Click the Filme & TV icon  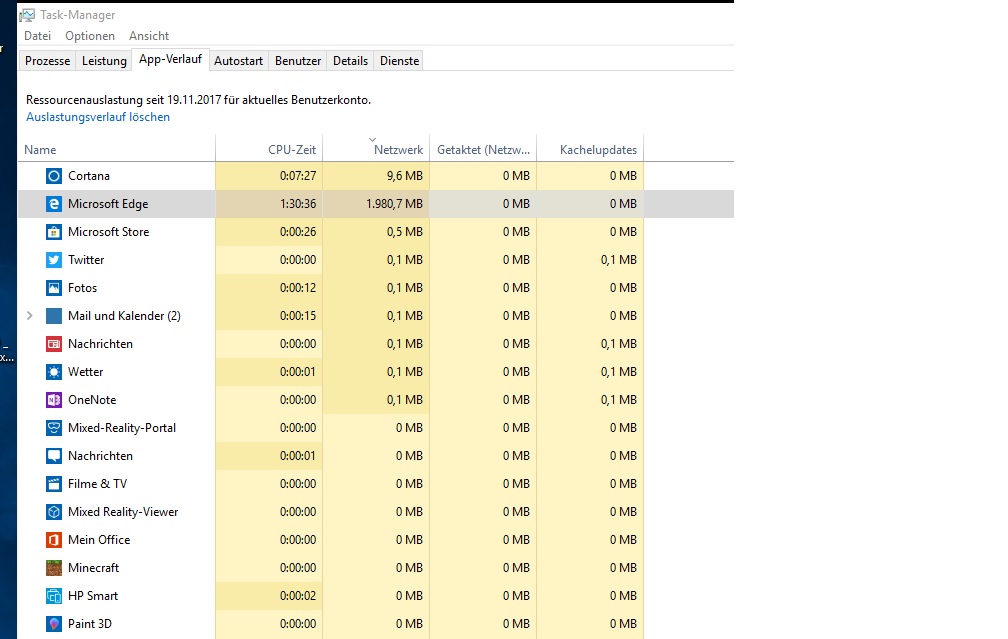[54, 483]
